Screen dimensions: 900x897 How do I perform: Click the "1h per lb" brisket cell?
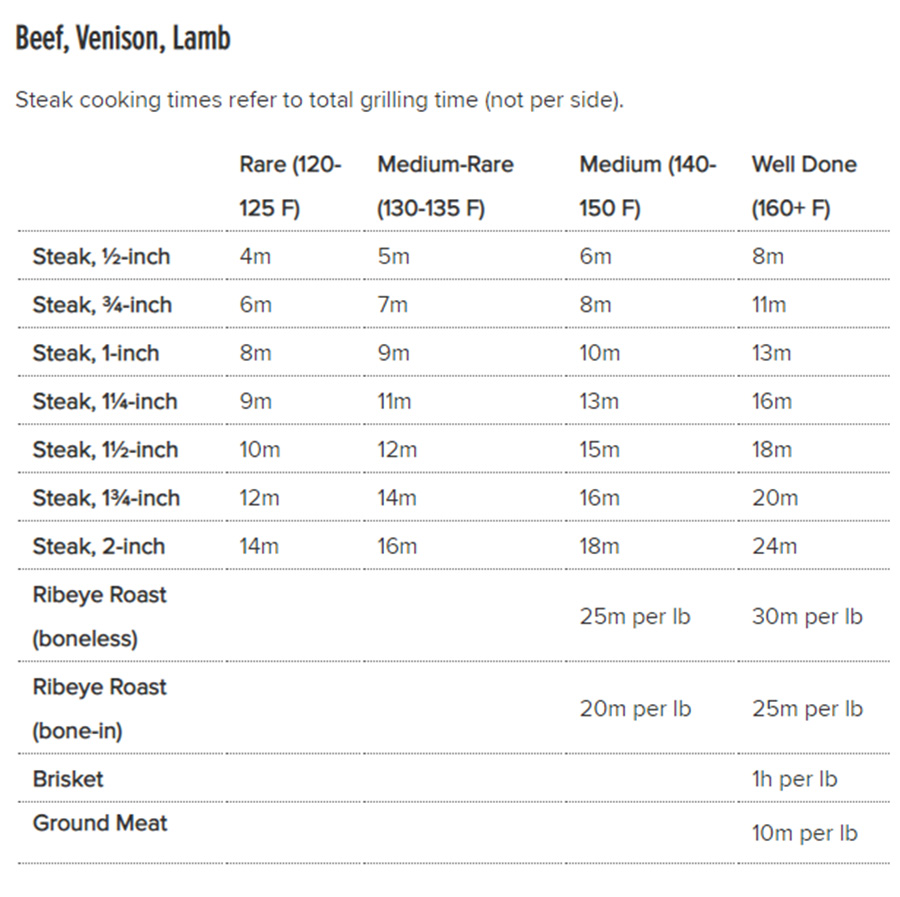(x=794, y=779)
